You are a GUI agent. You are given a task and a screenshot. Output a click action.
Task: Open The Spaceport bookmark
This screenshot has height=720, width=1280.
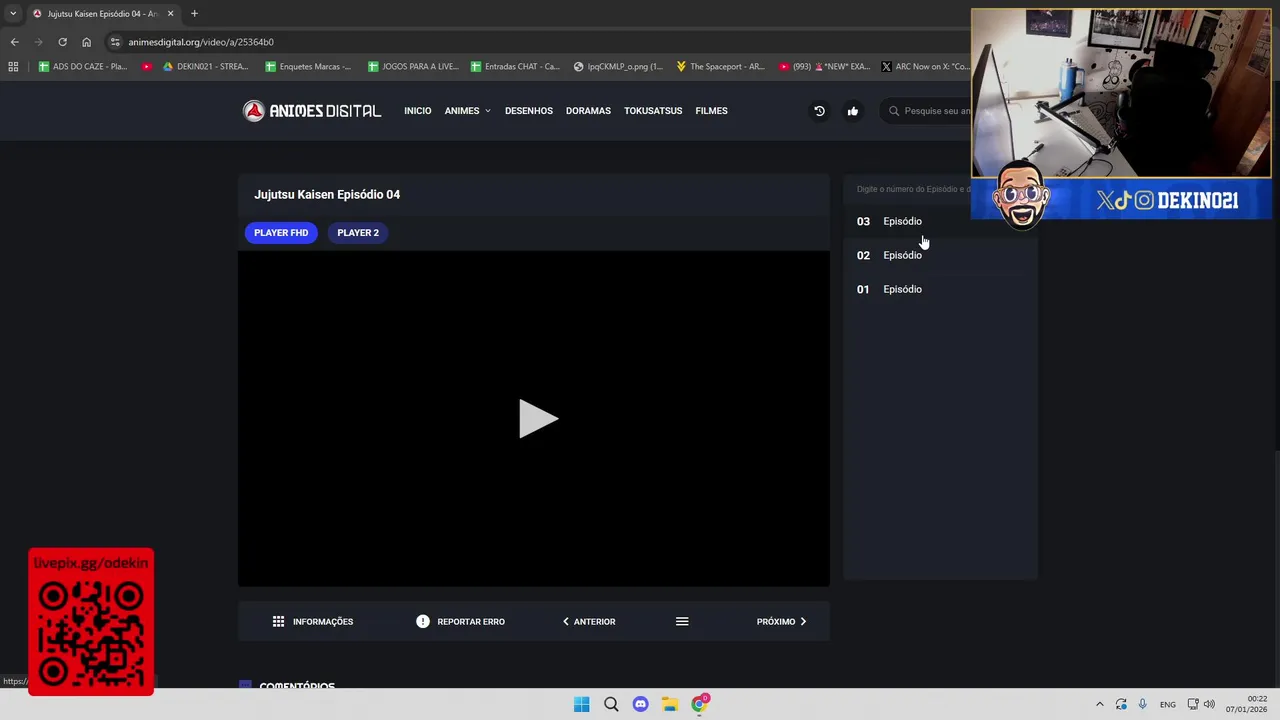(x=720, y=67)
